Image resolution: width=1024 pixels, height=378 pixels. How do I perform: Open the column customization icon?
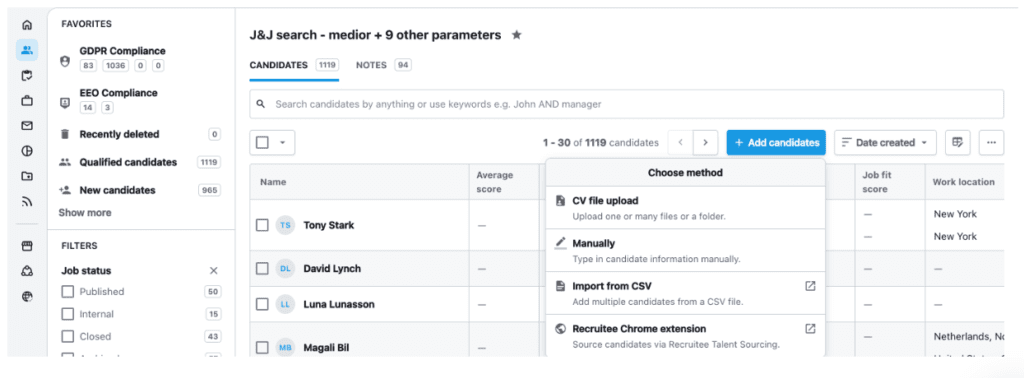(957, 142)
